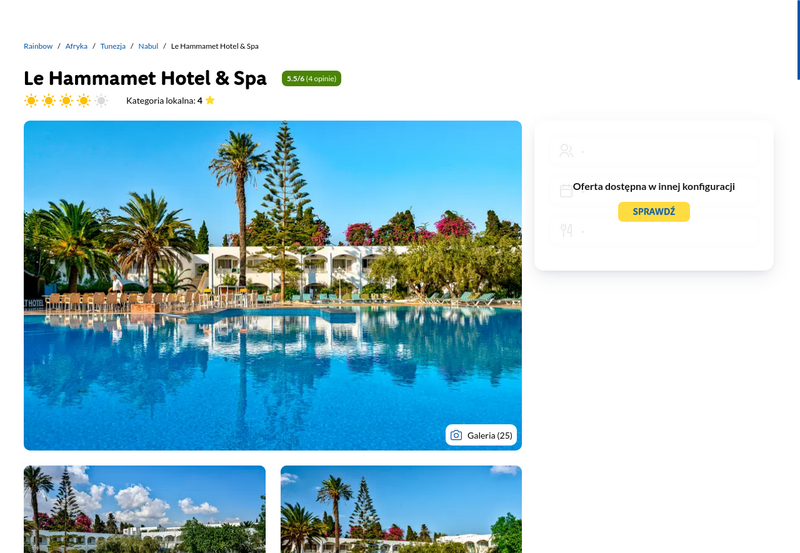Click the first sun rating icon
The height and width of the screenshot is (553, 800).
tap(31, 100)
